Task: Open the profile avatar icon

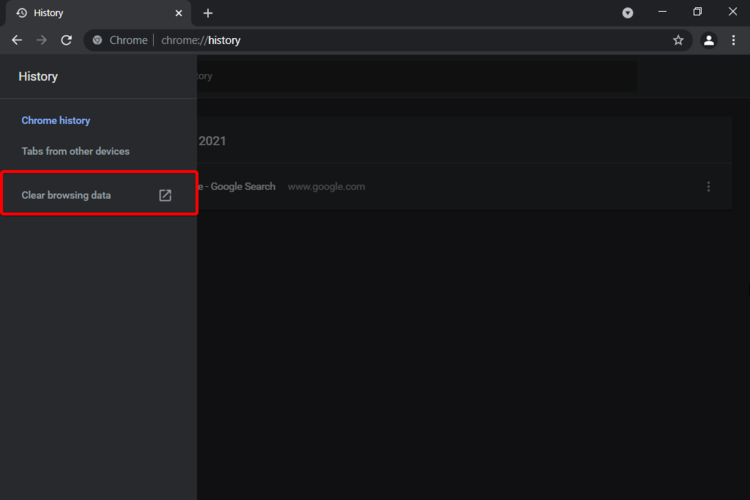Action: 708,41
